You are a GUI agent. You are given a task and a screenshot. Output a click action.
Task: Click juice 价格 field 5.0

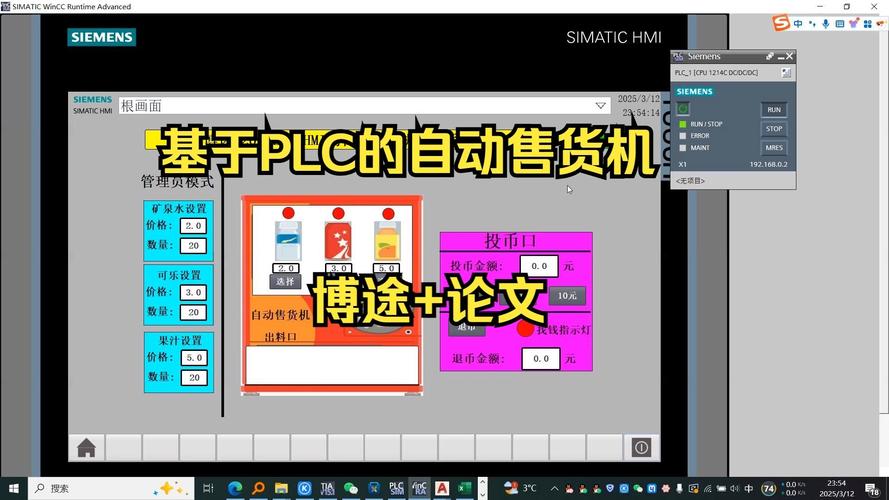tap(194, 358)
